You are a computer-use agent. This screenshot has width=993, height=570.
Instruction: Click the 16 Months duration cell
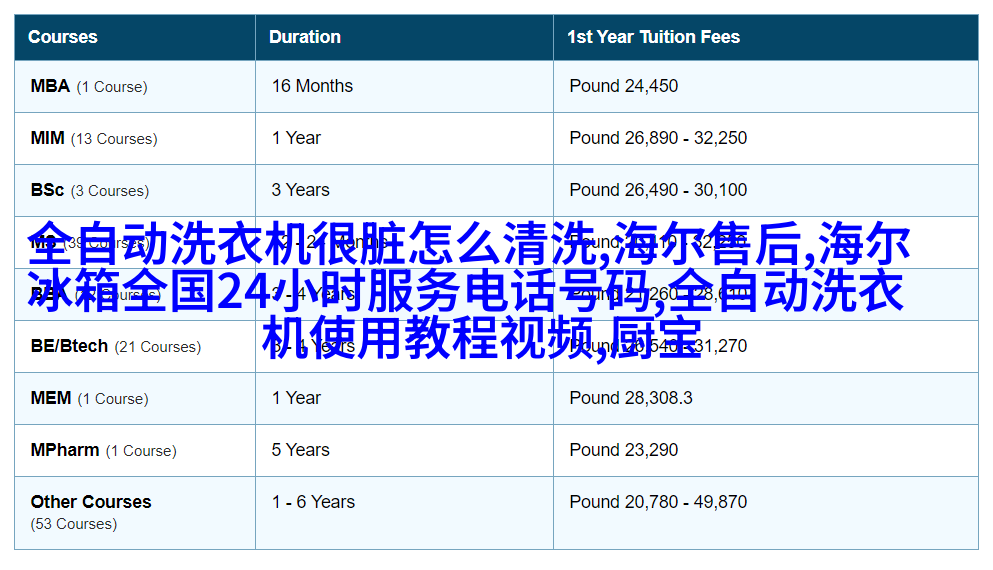click(312, 86)
